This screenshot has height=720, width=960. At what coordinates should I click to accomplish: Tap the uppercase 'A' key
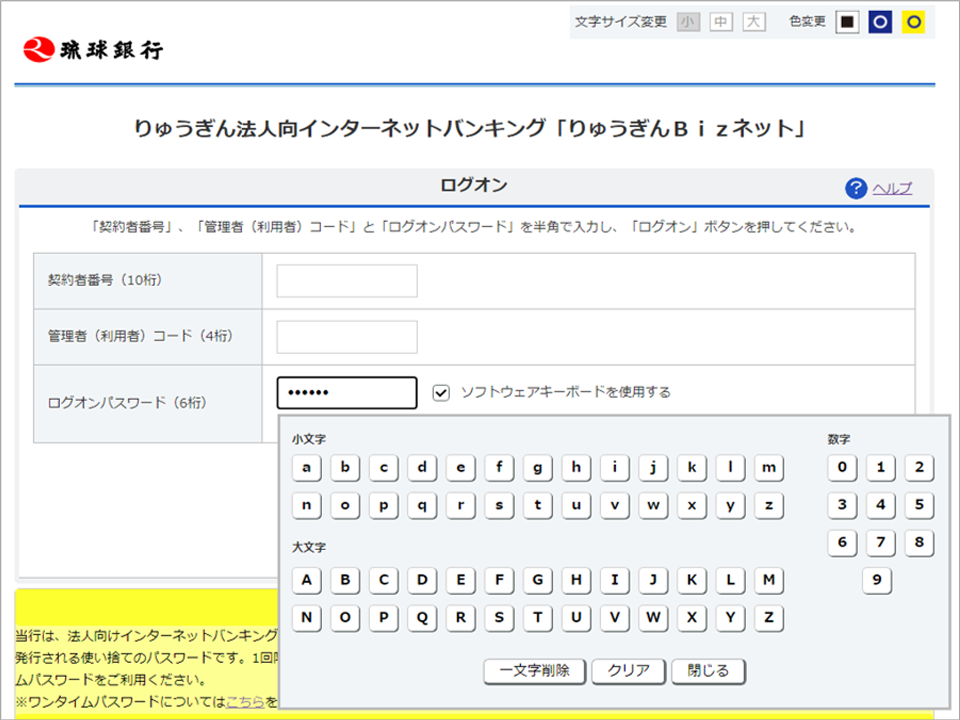[x=307, y=580]
